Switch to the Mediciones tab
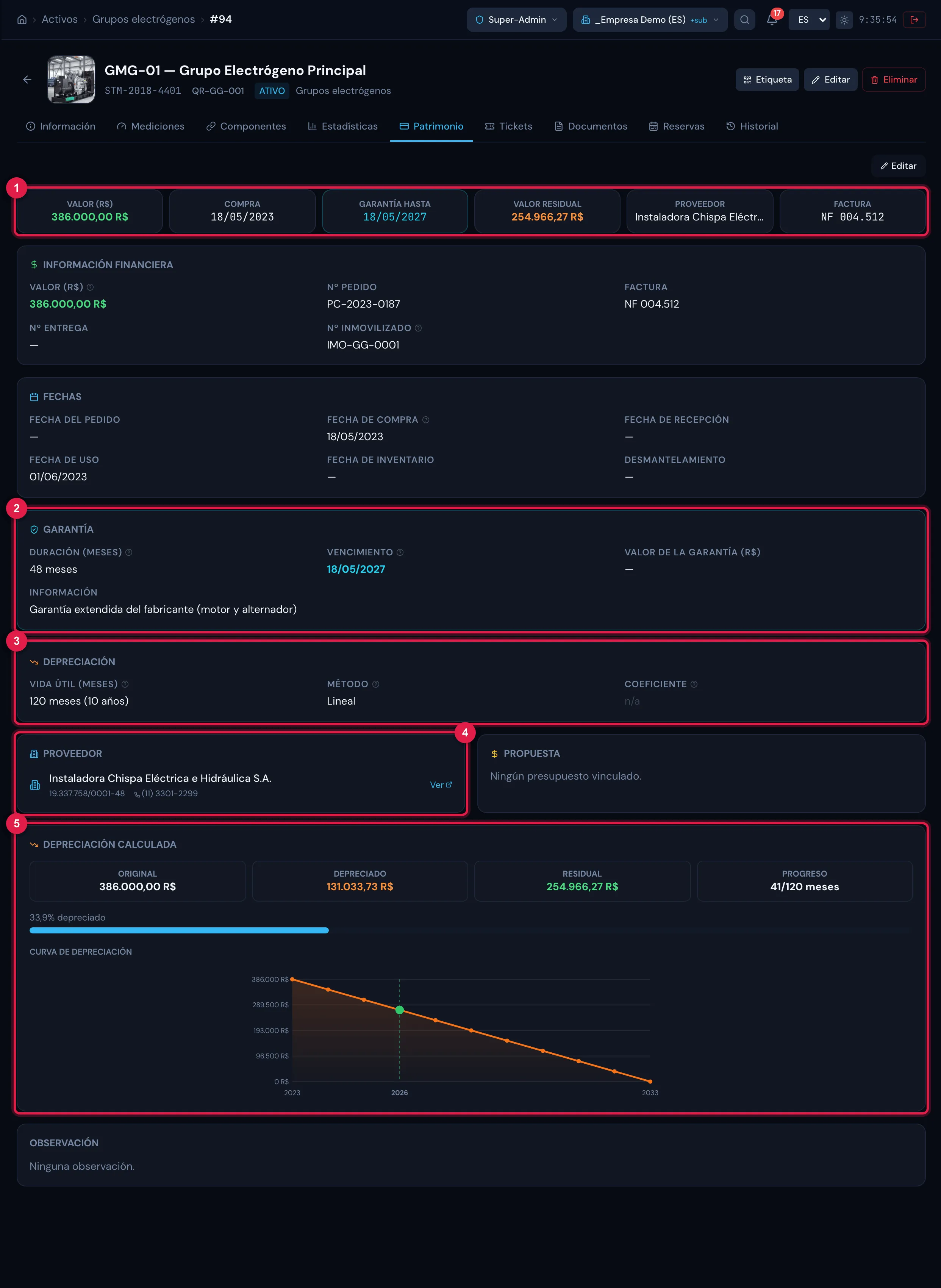This screenshot has width=941, height=1288. [151, 127]
